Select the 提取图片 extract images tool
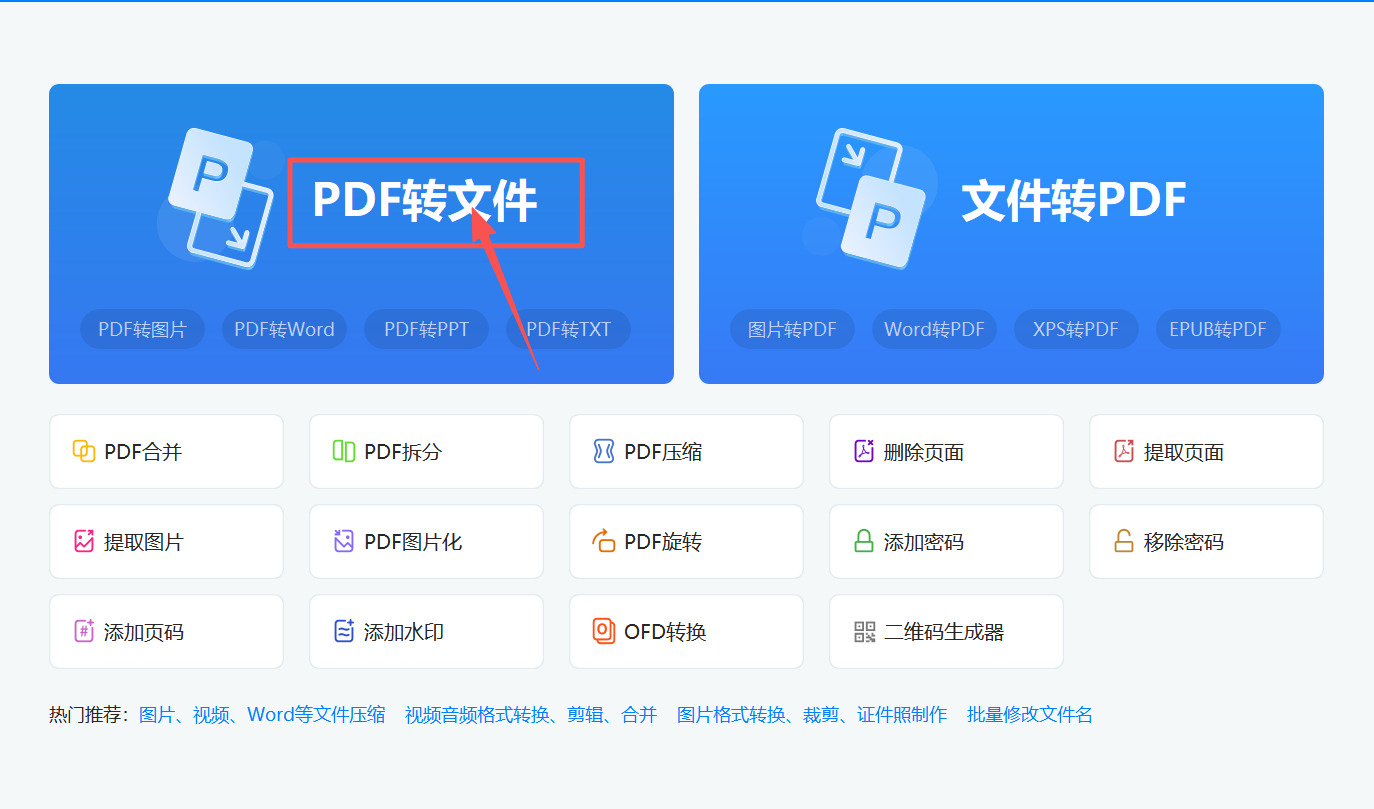 [166, 541]
